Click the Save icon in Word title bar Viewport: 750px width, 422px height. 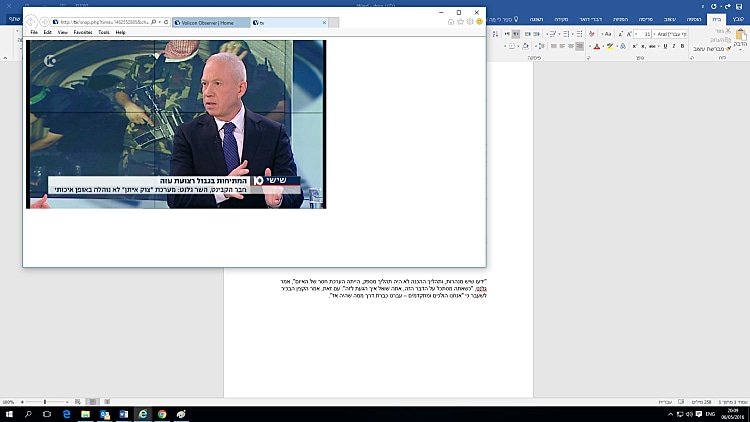click(x=740, y=5)
